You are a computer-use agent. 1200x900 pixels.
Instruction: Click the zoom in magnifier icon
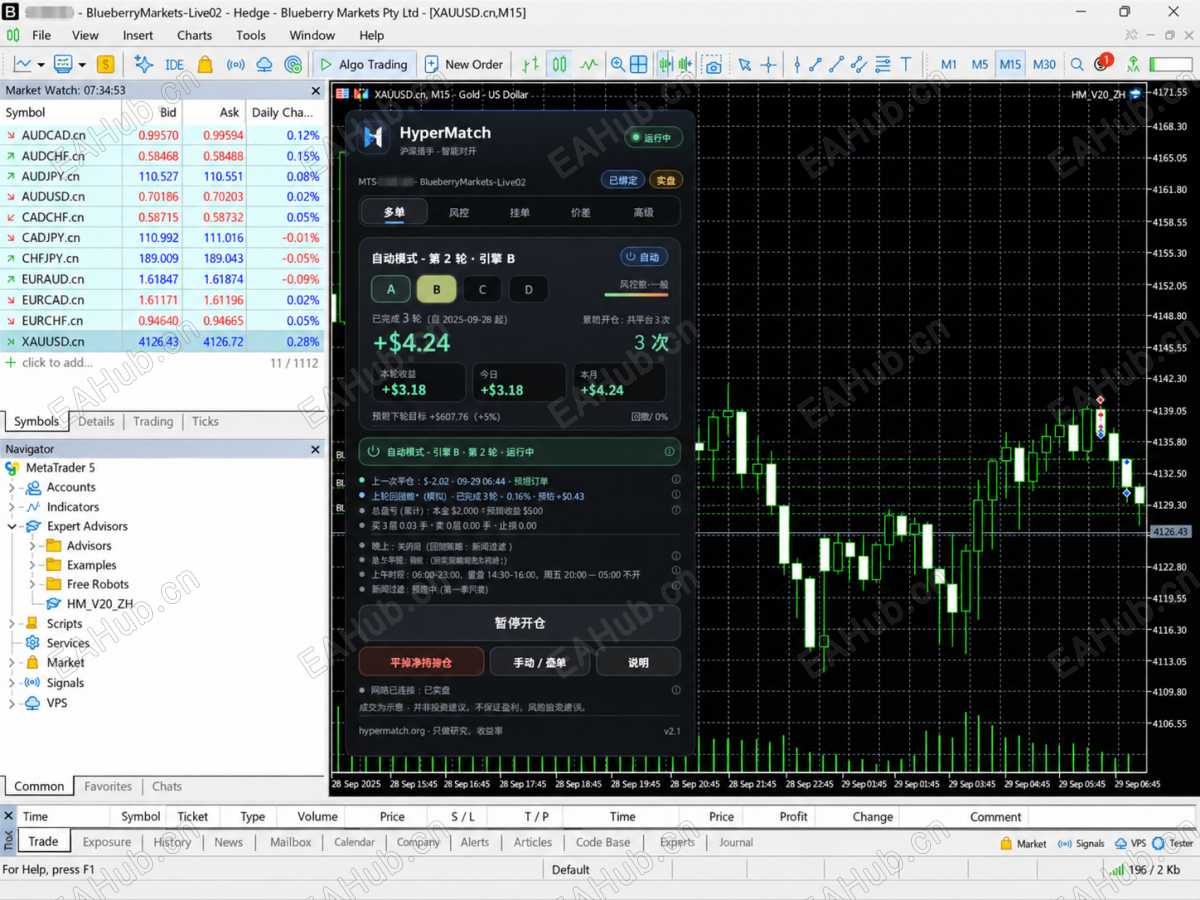pyautogui.click(x=618, y=64)
